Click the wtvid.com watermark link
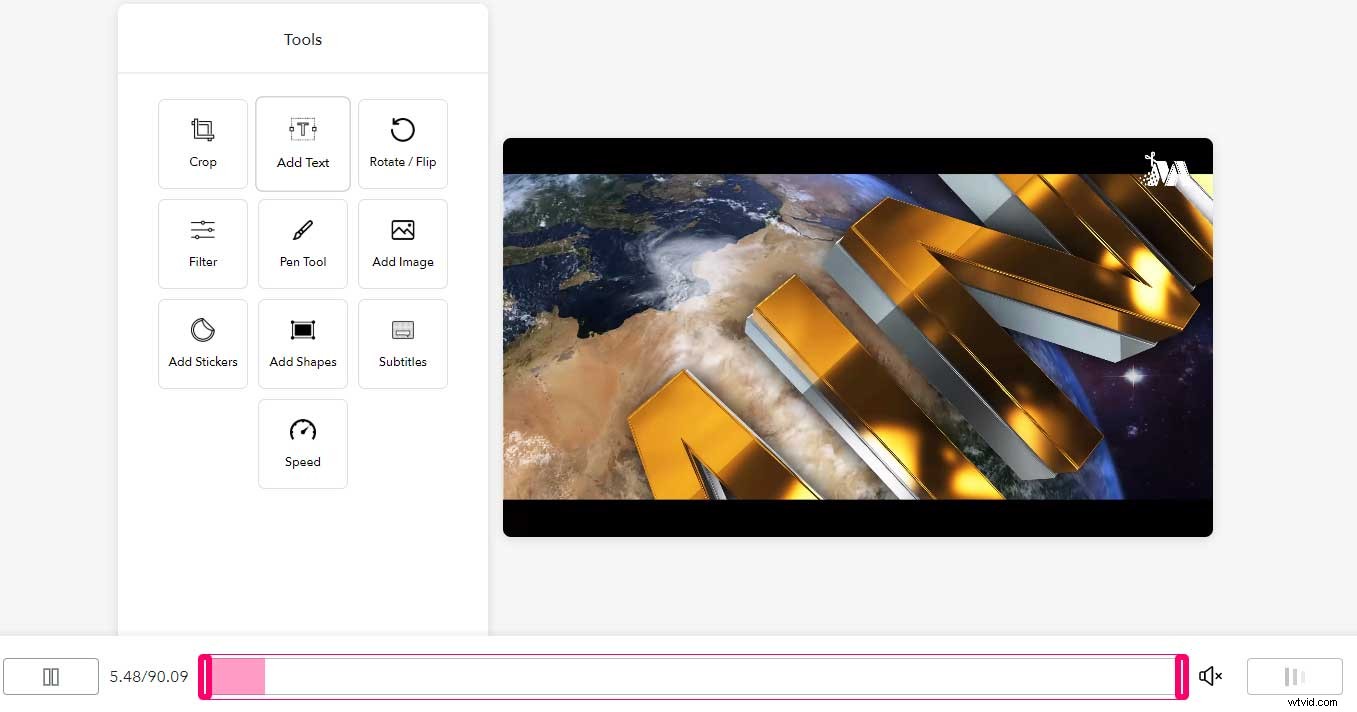Image resolution: width=1357 pixels, height=712 pixels. tap(1310, 701)
